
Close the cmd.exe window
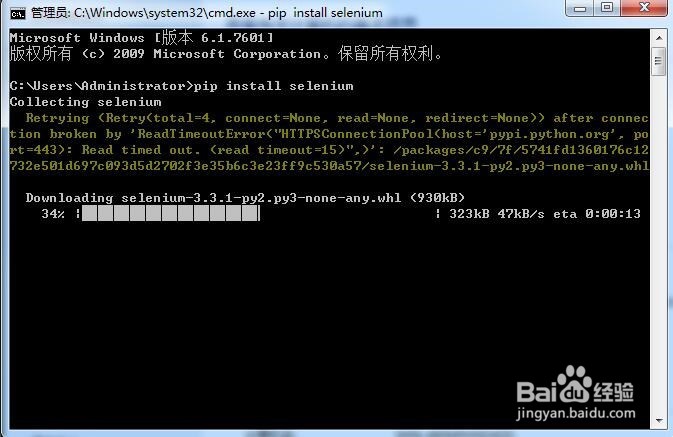[644, 8]
